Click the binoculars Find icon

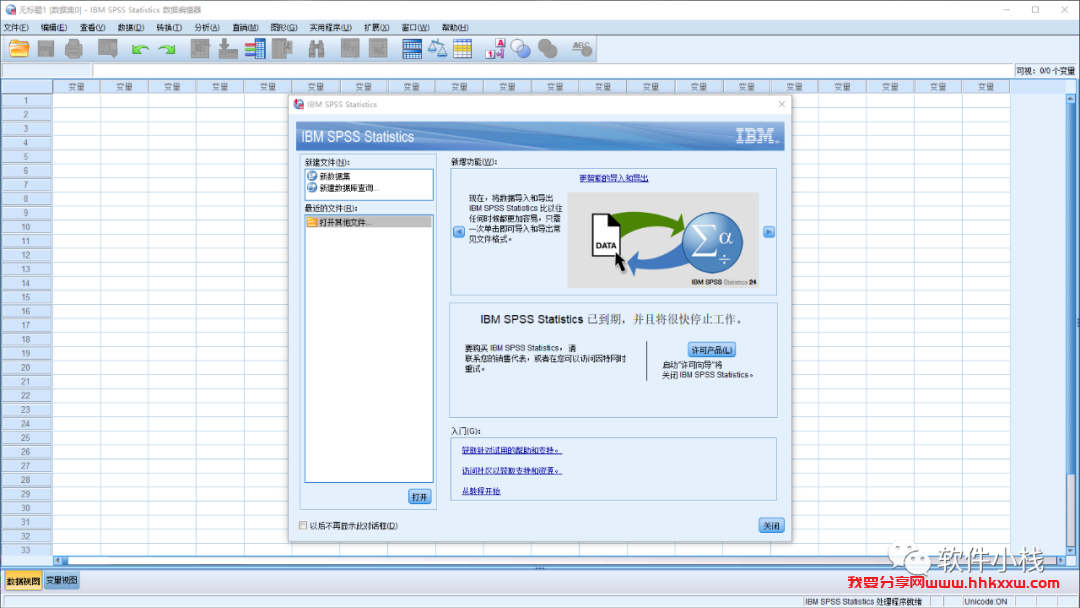click(x=316, y=48)
